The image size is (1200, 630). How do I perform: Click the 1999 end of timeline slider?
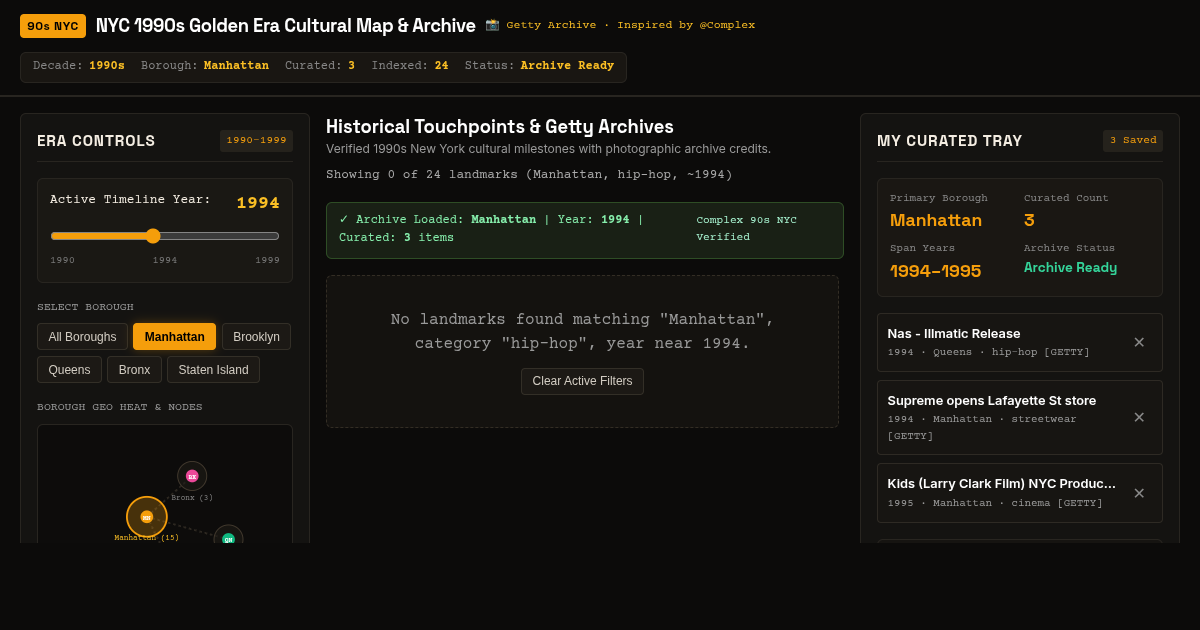267,260
